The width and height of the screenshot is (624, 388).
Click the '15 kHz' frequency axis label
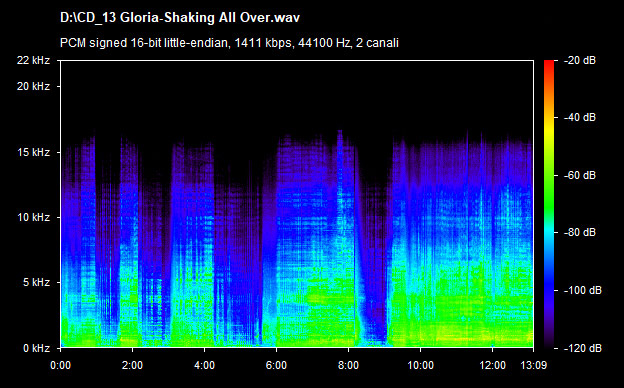click(33, 152)
